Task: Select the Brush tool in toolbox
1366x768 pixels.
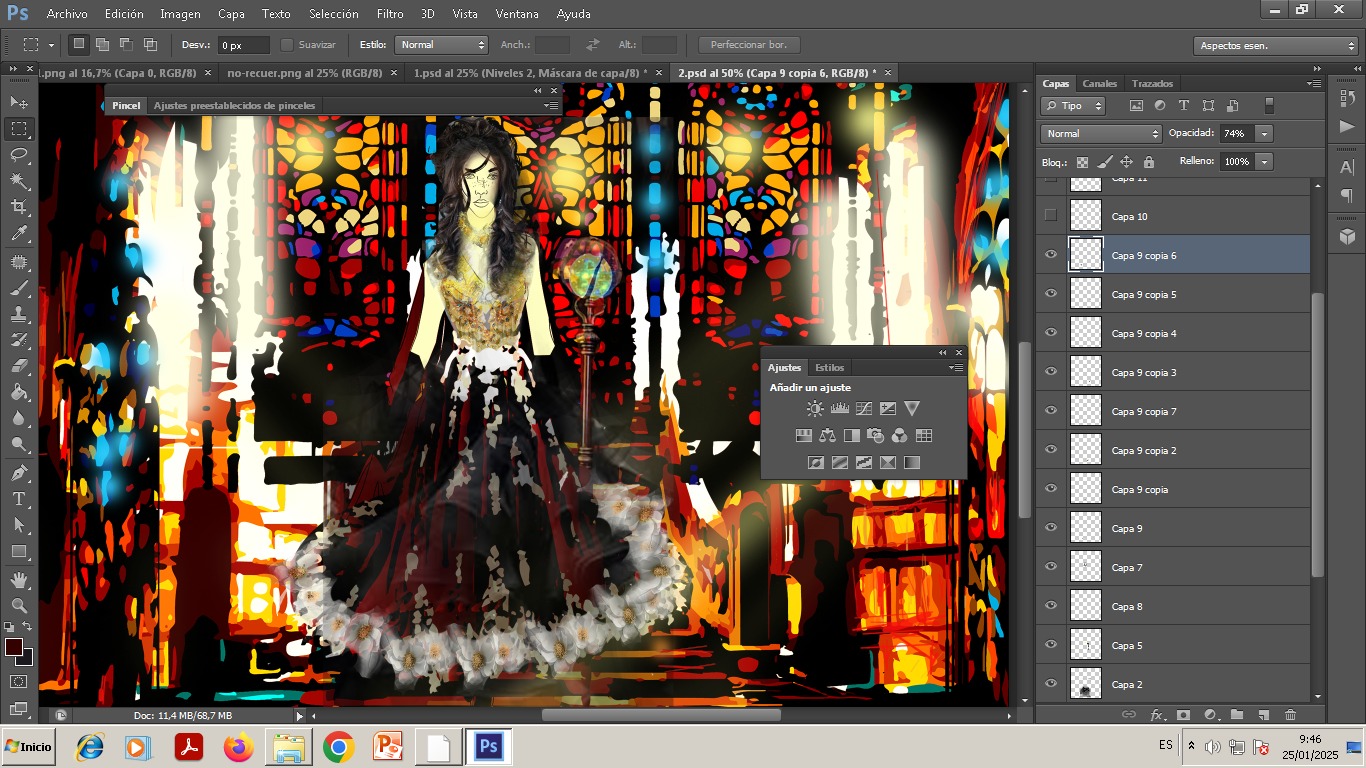Action: click(19, 288)
